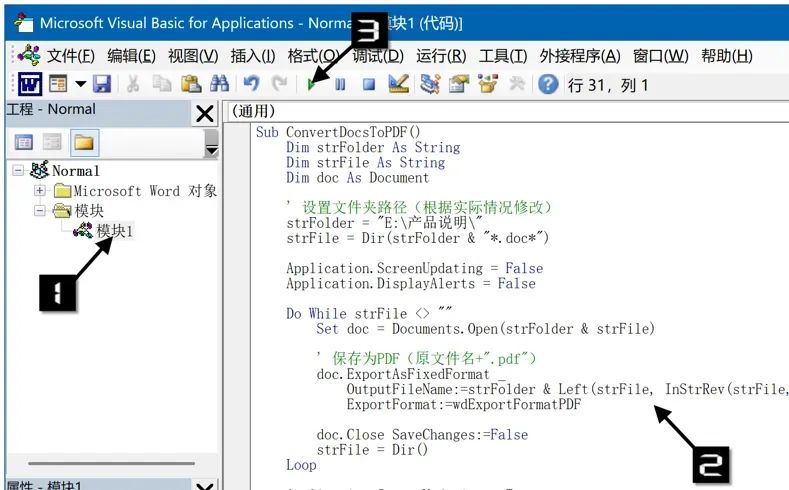
Task: Open the 调试(D) menu
Action: (378, 56)
